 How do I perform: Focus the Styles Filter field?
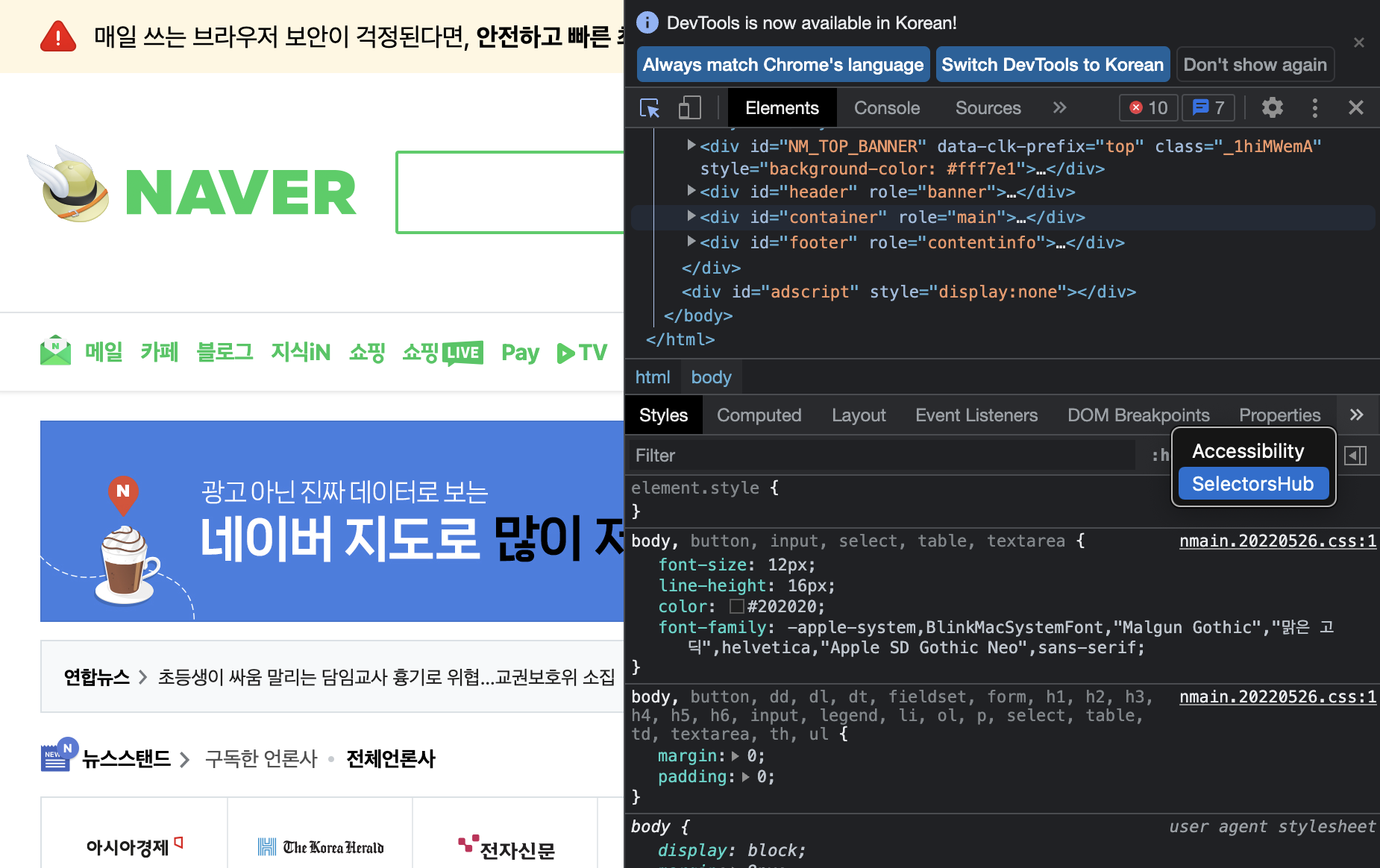coord(882,456)
